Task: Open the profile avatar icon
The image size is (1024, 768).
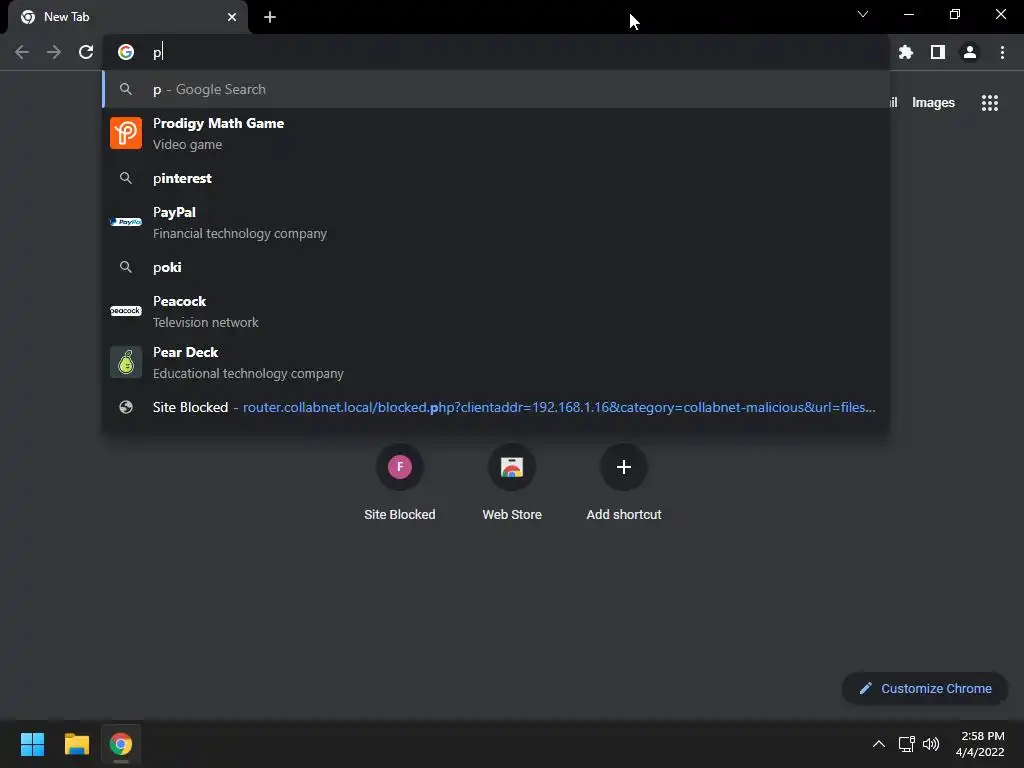Action: (x=970, y=52)
